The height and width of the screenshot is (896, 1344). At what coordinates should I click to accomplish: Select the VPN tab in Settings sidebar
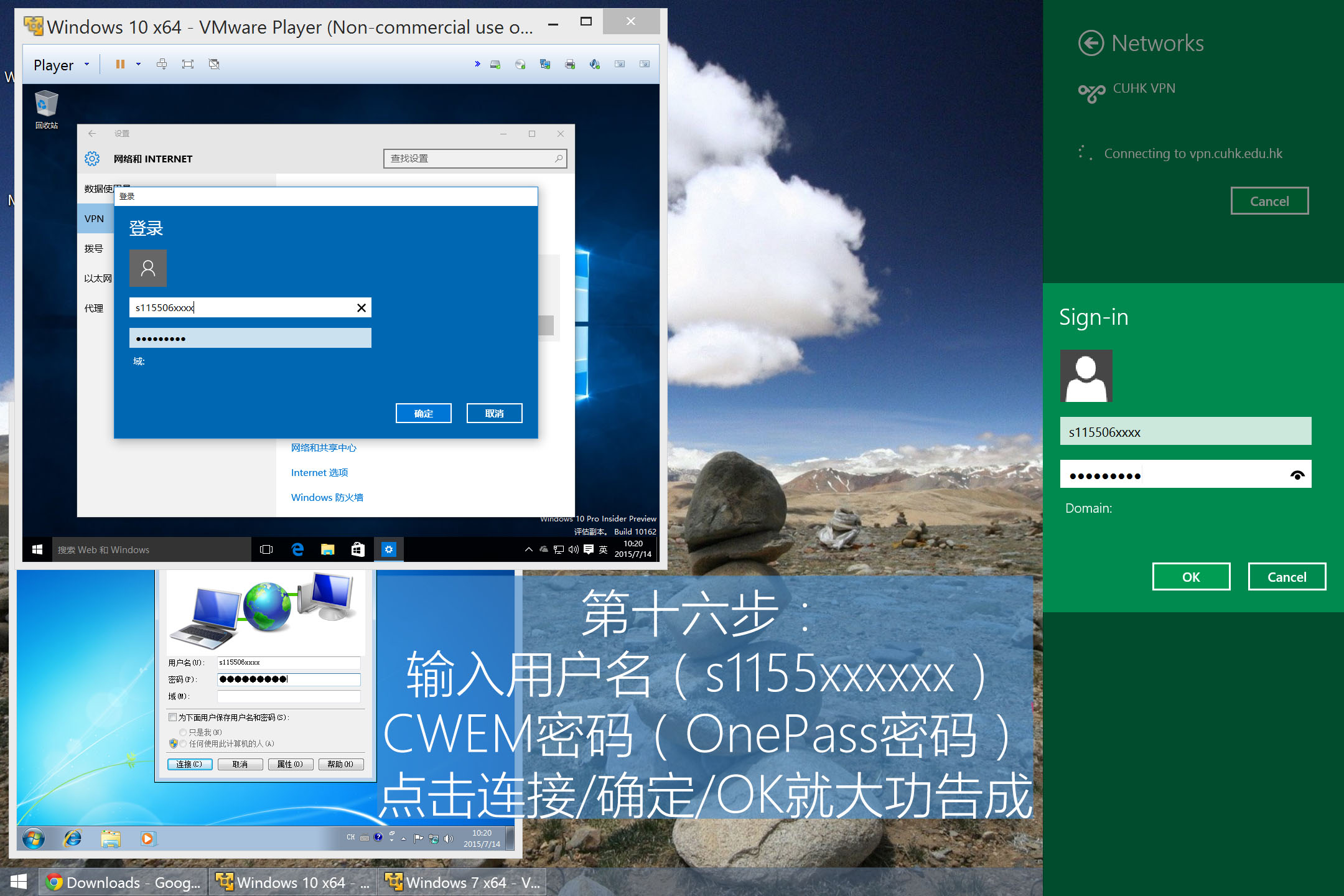pyautogui.click(x=95, y=218)
